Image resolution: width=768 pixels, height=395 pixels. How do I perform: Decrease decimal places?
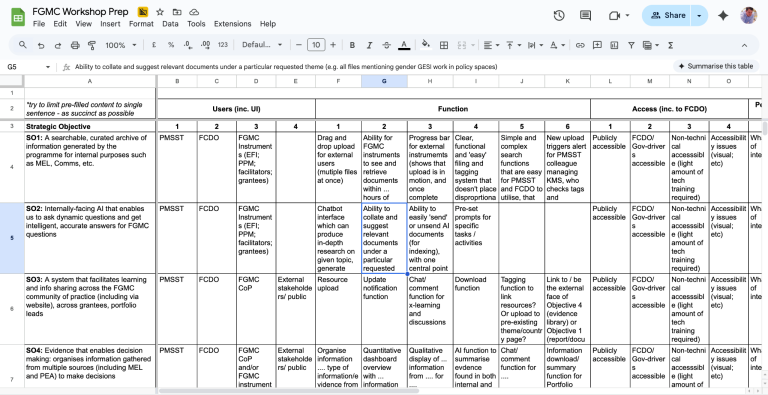click(188, 45)
